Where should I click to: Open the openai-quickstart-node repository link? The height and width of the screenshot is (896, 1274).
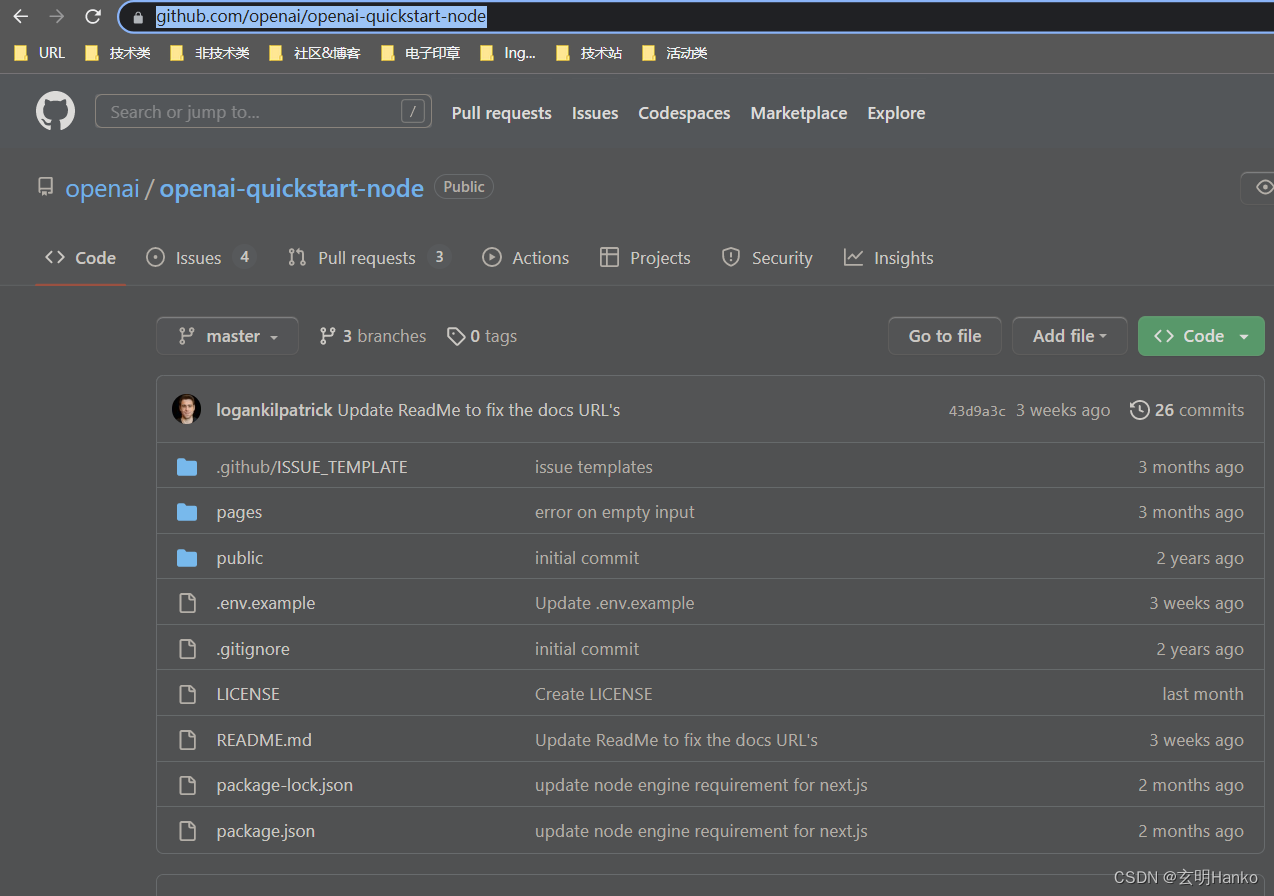coord(292,188)
